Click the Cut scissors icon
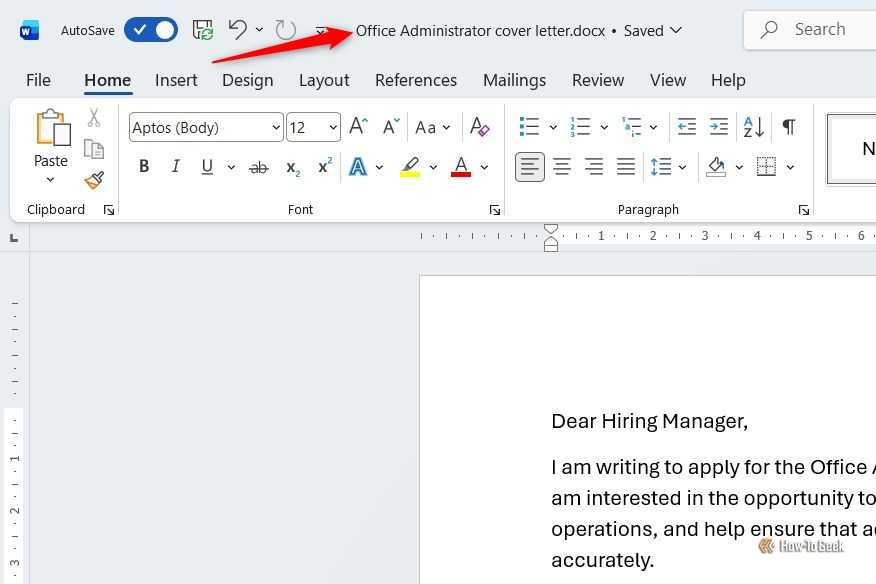 pos(94,118)
